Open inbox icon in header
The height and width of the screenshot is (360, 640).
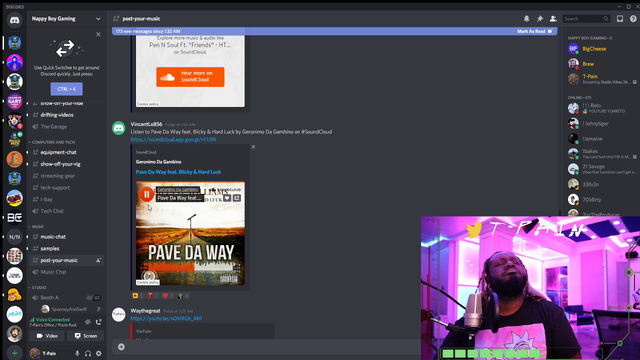[620, 19]
